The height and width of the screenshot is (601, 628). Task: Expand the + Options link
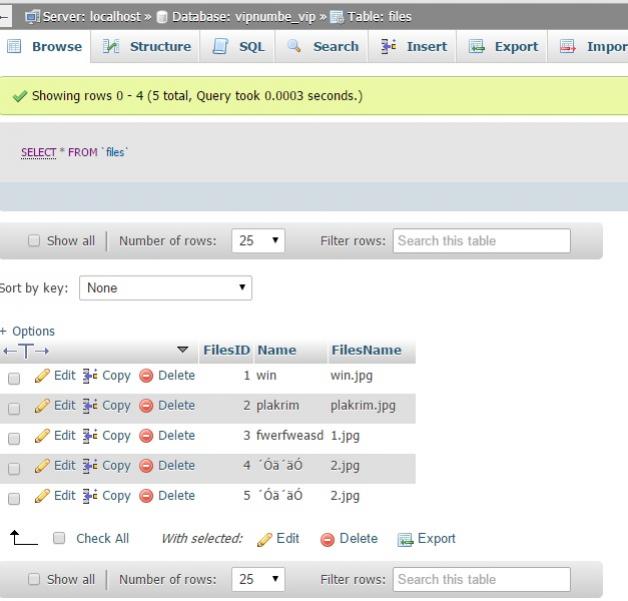28,331
